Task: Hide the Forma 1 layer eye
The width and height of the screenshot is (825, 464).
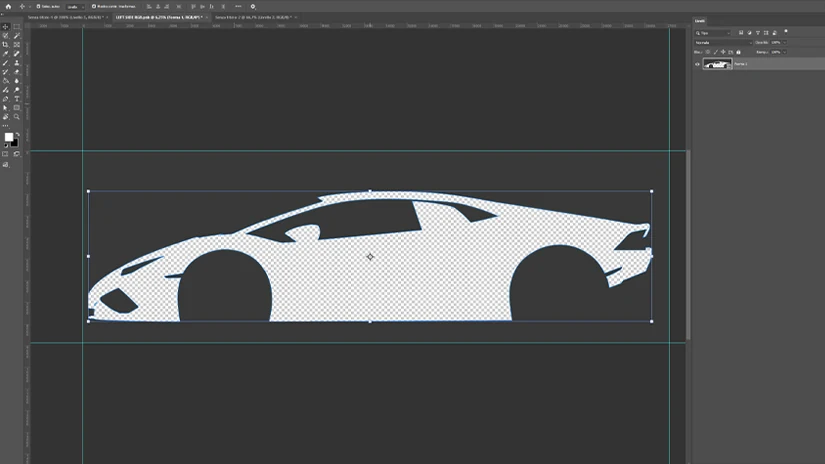Action: coord(698,64)
